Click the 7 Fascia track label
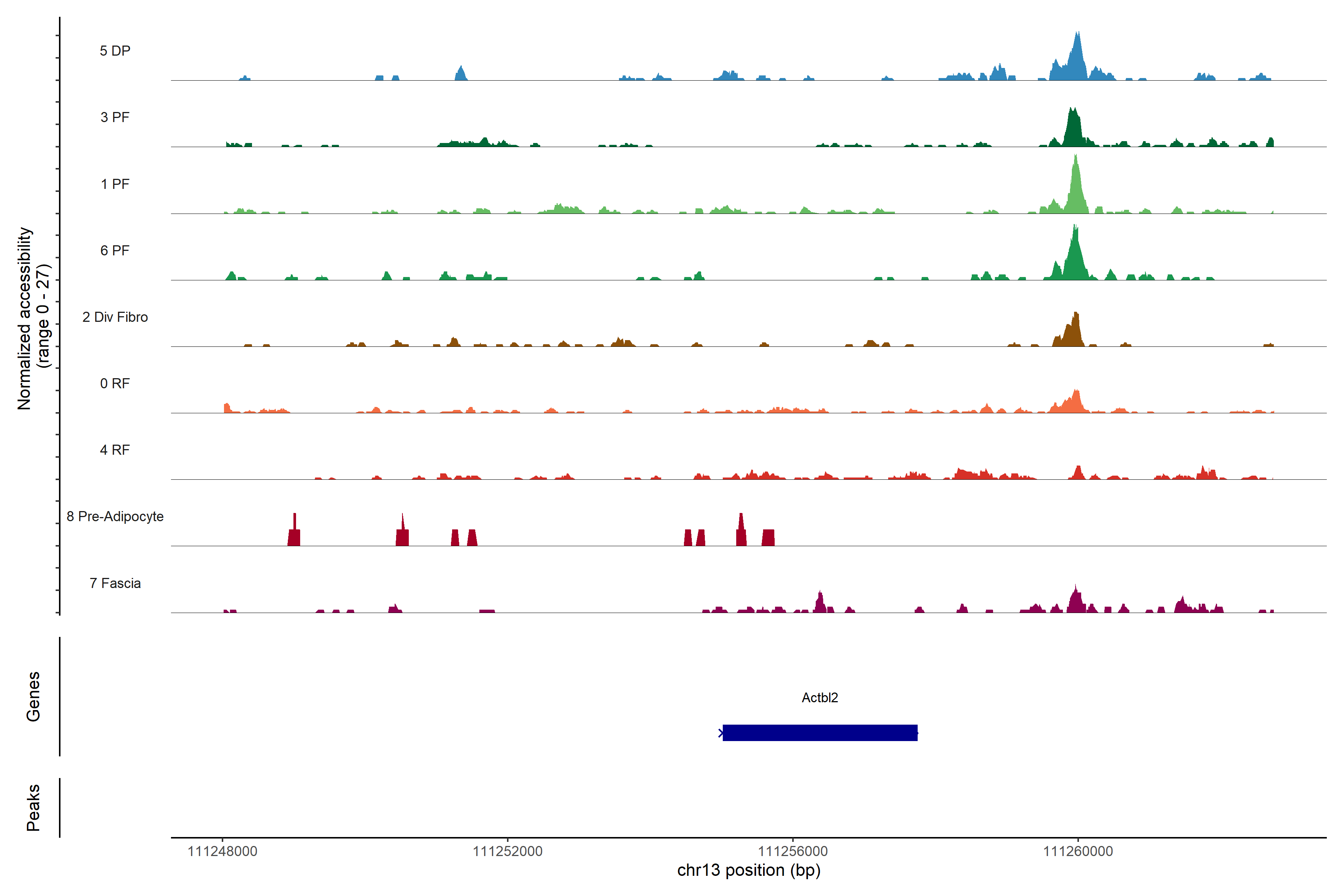Viewport: 1344px width, 896px height. [x=115, y=583]
